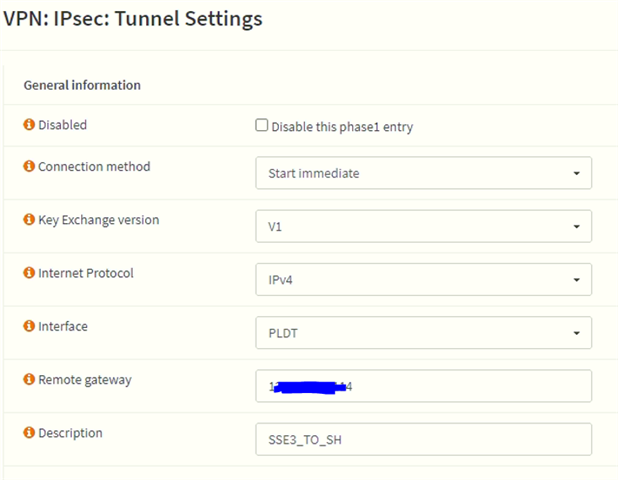Click the Connection method help icon

(29, 166)
